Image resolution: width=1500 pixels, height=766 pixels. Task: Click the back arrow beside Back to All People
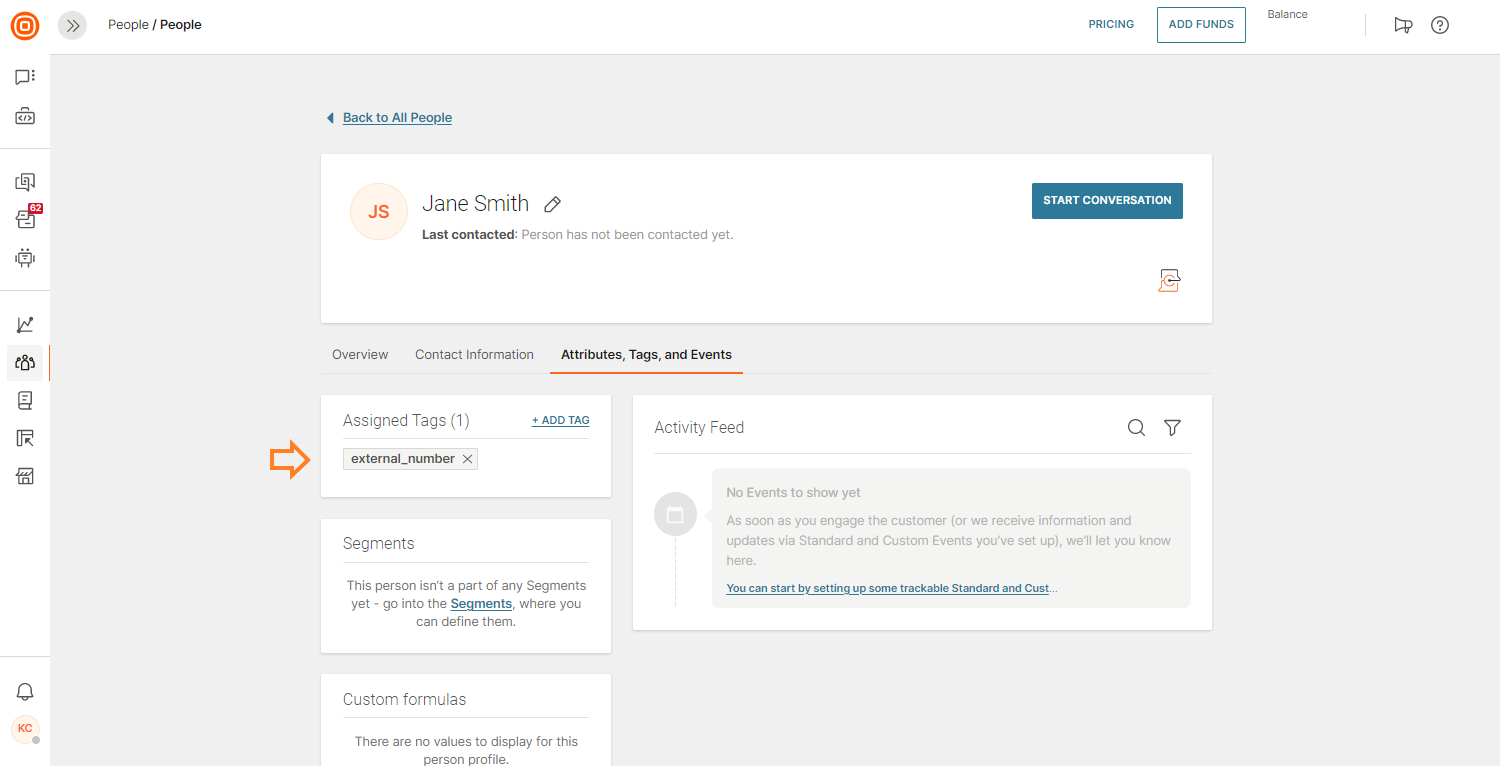tap(330, 118)
